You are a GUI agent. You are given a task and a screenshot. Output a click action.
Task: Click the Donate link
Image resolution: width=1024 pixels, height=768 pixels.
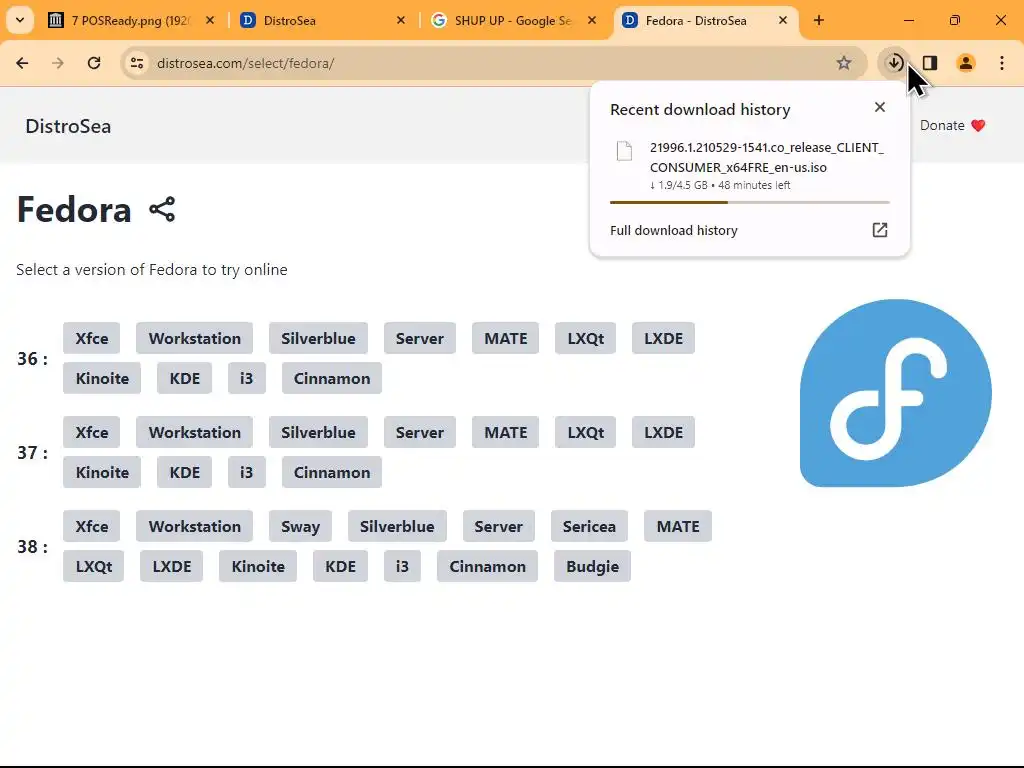pos(952,125)
